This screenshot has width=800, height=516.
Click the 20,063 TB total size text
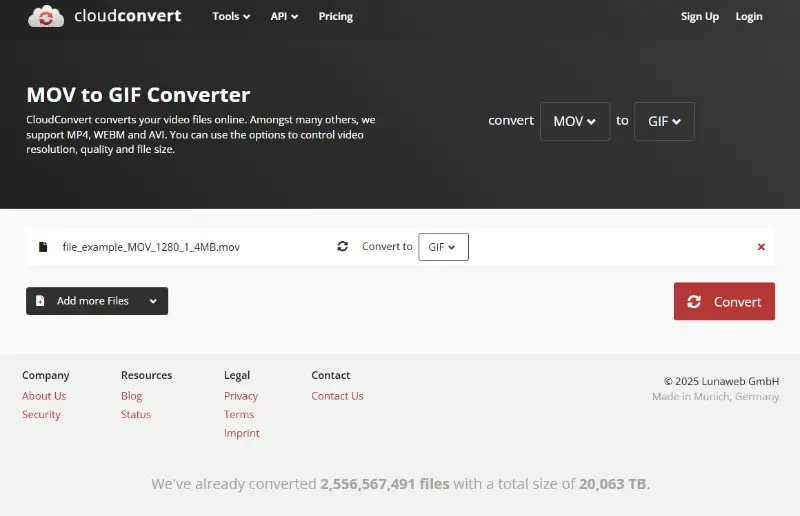[612, 484]
